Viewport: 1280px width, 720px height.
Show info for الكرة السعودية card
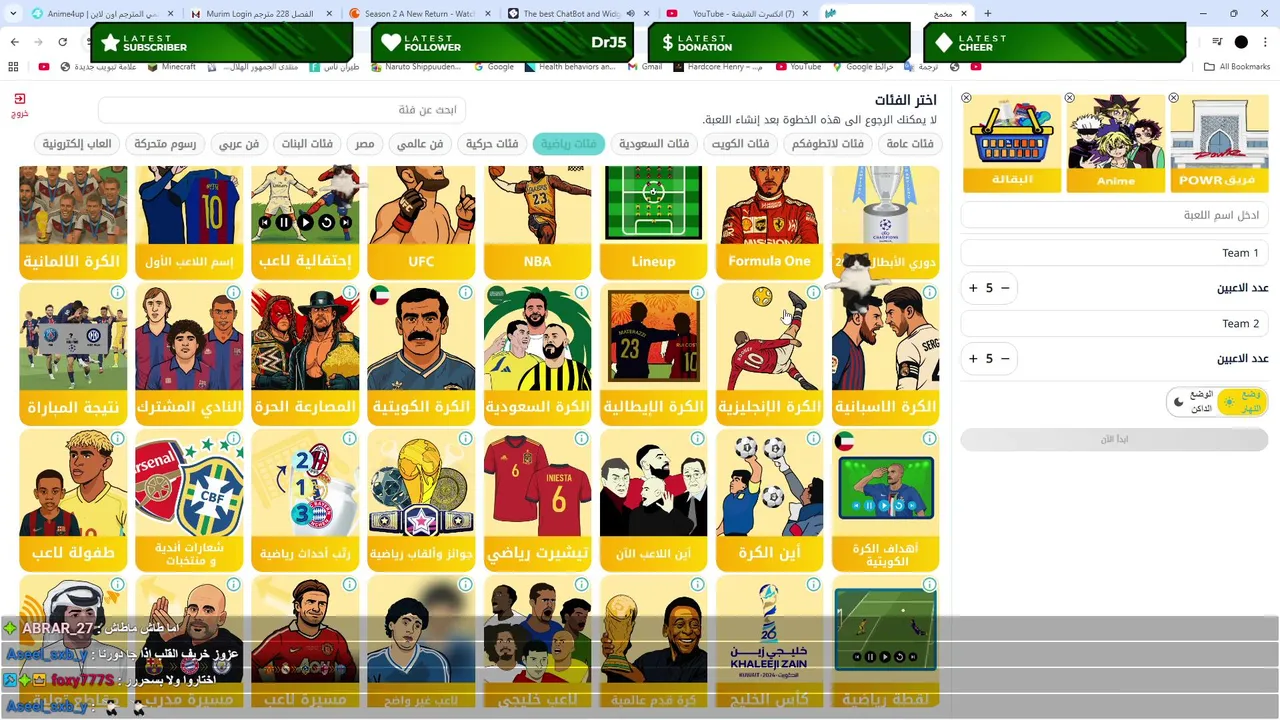pyautogui.click(x=581, y=293)
